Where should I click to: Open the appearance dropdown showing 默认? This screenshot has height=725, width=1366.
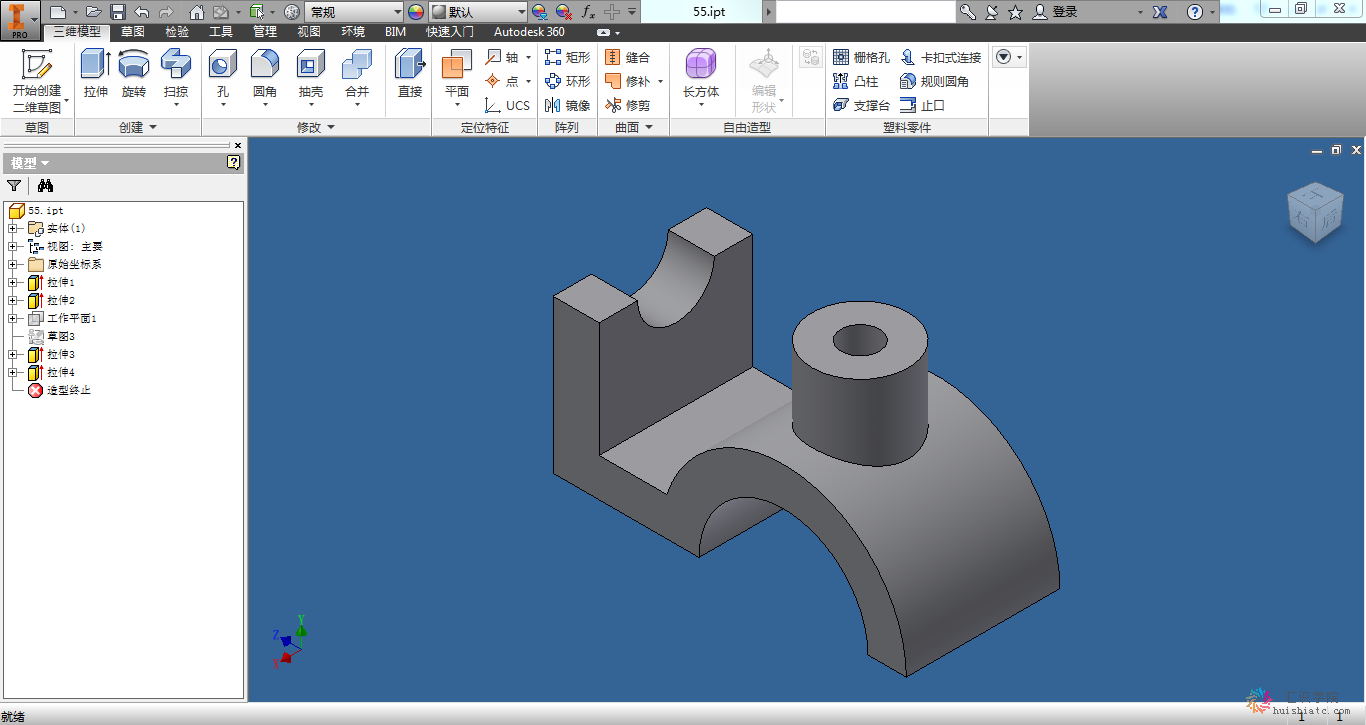478,12
